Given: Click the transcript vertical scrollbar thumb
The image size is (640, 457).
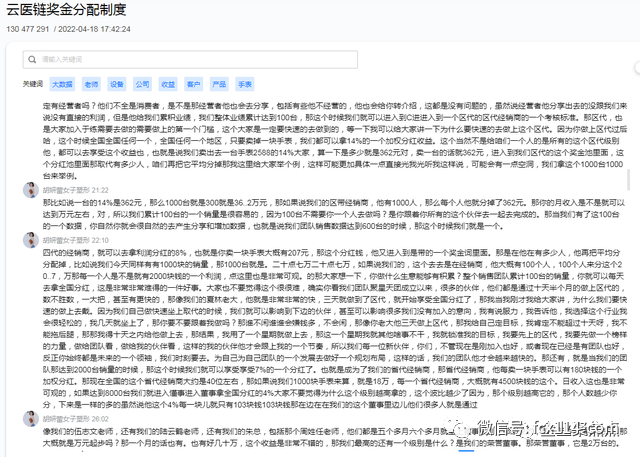Looking at the screenshot, I should [x=628, y=180].
